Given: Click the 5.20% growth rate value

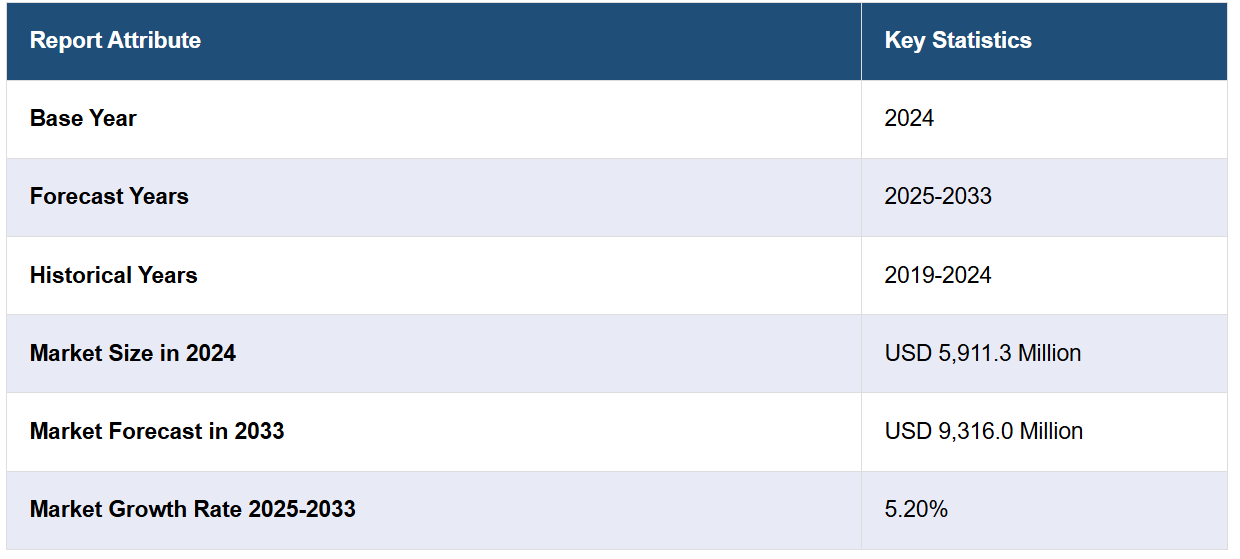Looking at the screenshot, I should tap(916, 509).
